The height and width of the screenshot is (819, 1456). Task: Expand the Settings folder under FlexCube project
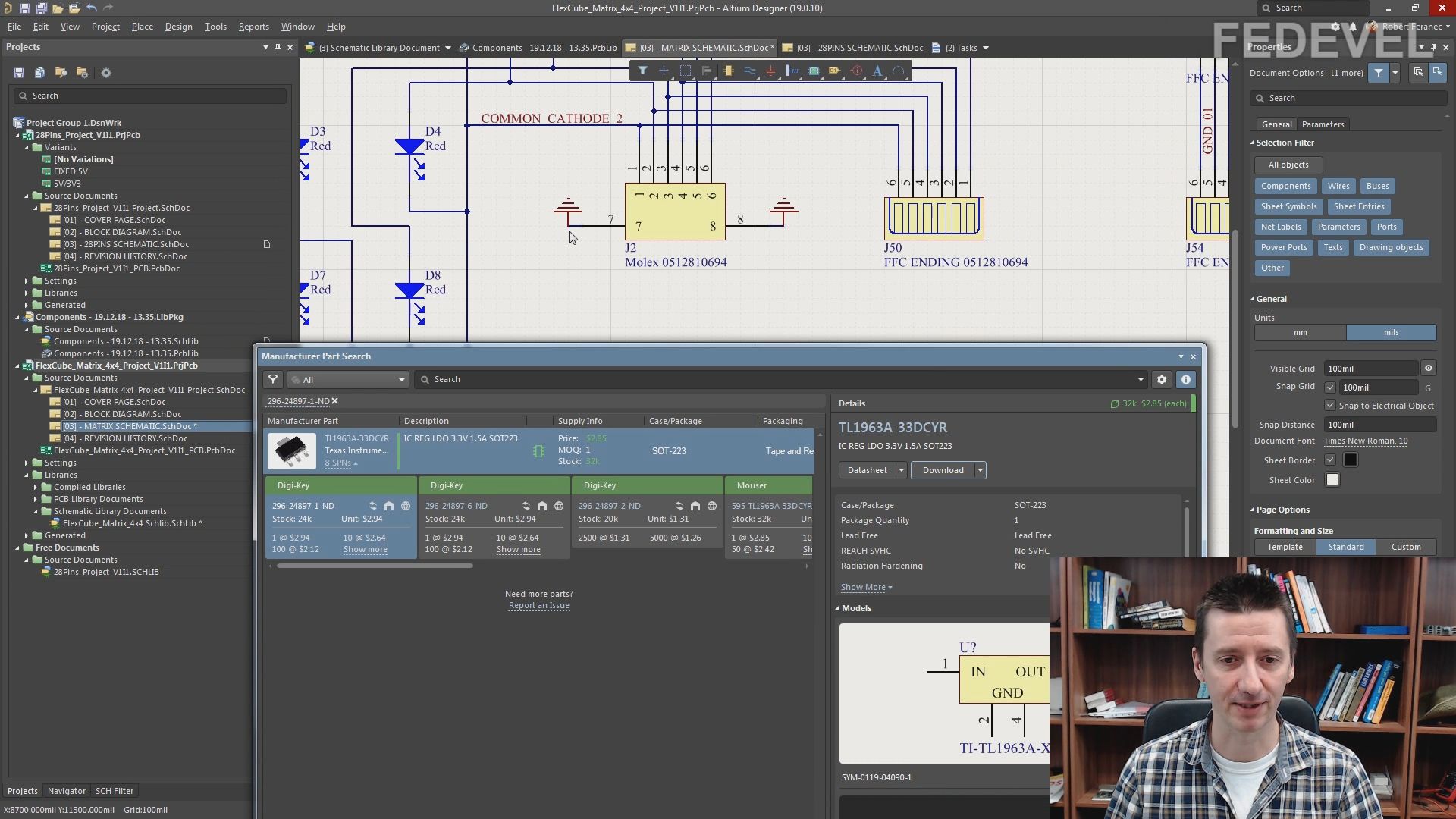[x=27, y=463]
